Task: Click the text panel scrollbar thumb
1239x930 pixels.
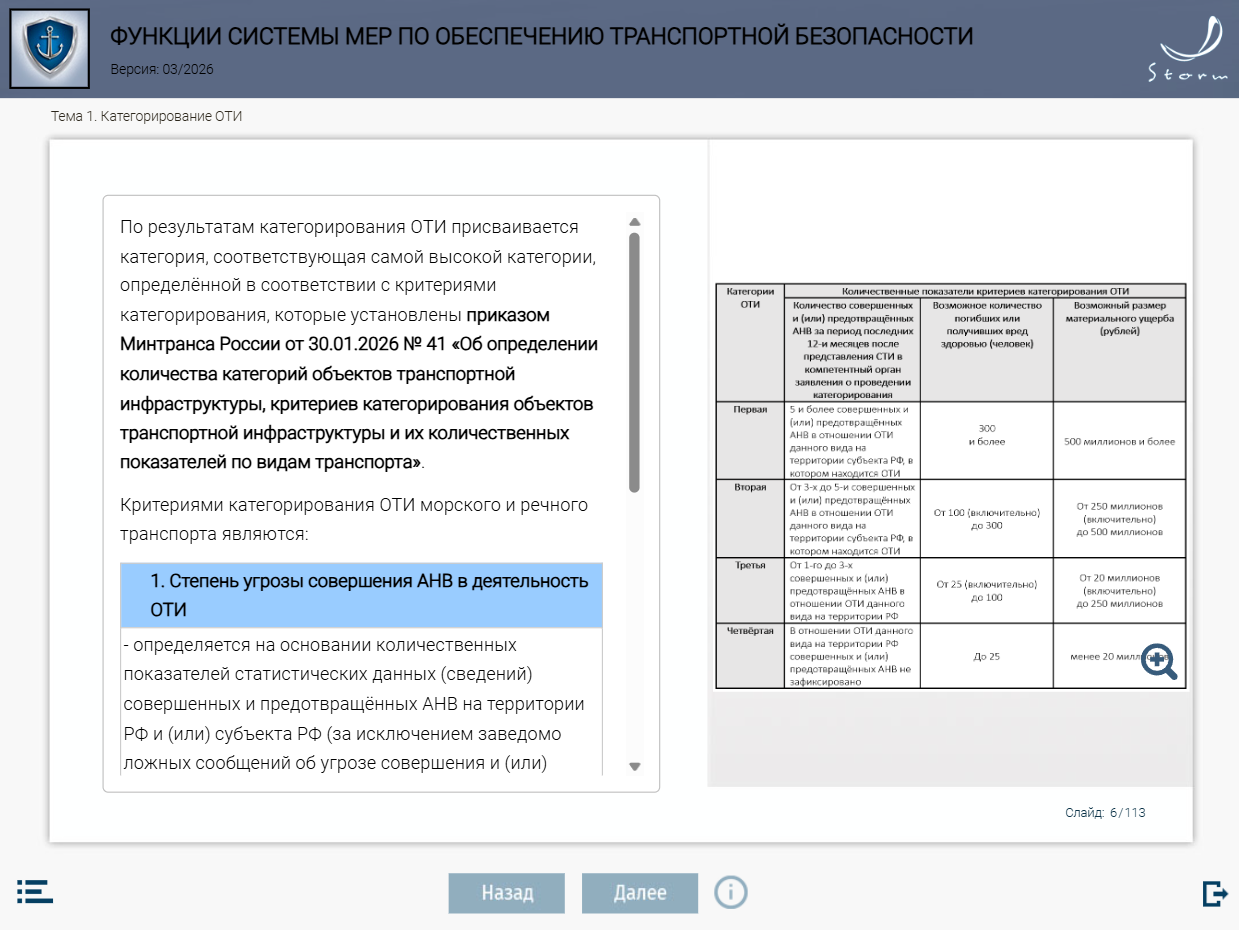Action: click(x=634, y=362)
